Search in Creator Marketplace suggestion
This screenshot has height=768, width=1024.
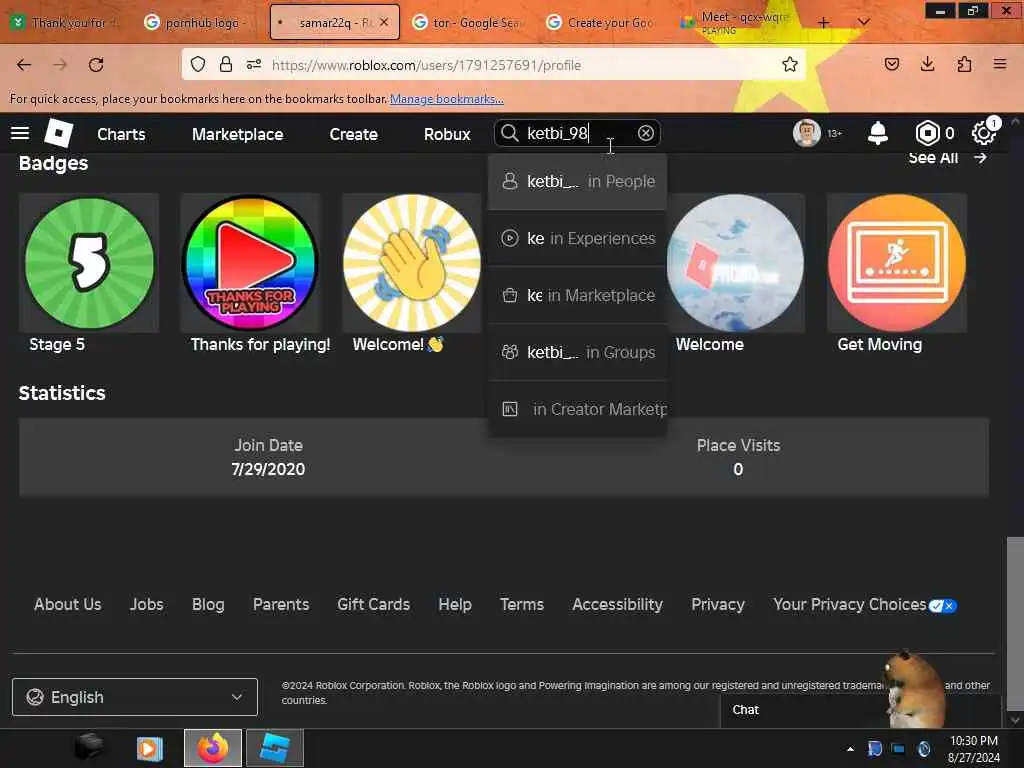577,409
